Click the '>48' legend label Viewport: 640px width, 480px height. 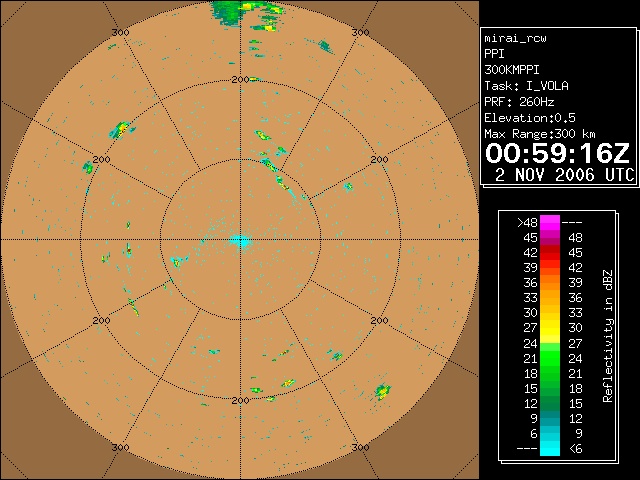(527, 223)
